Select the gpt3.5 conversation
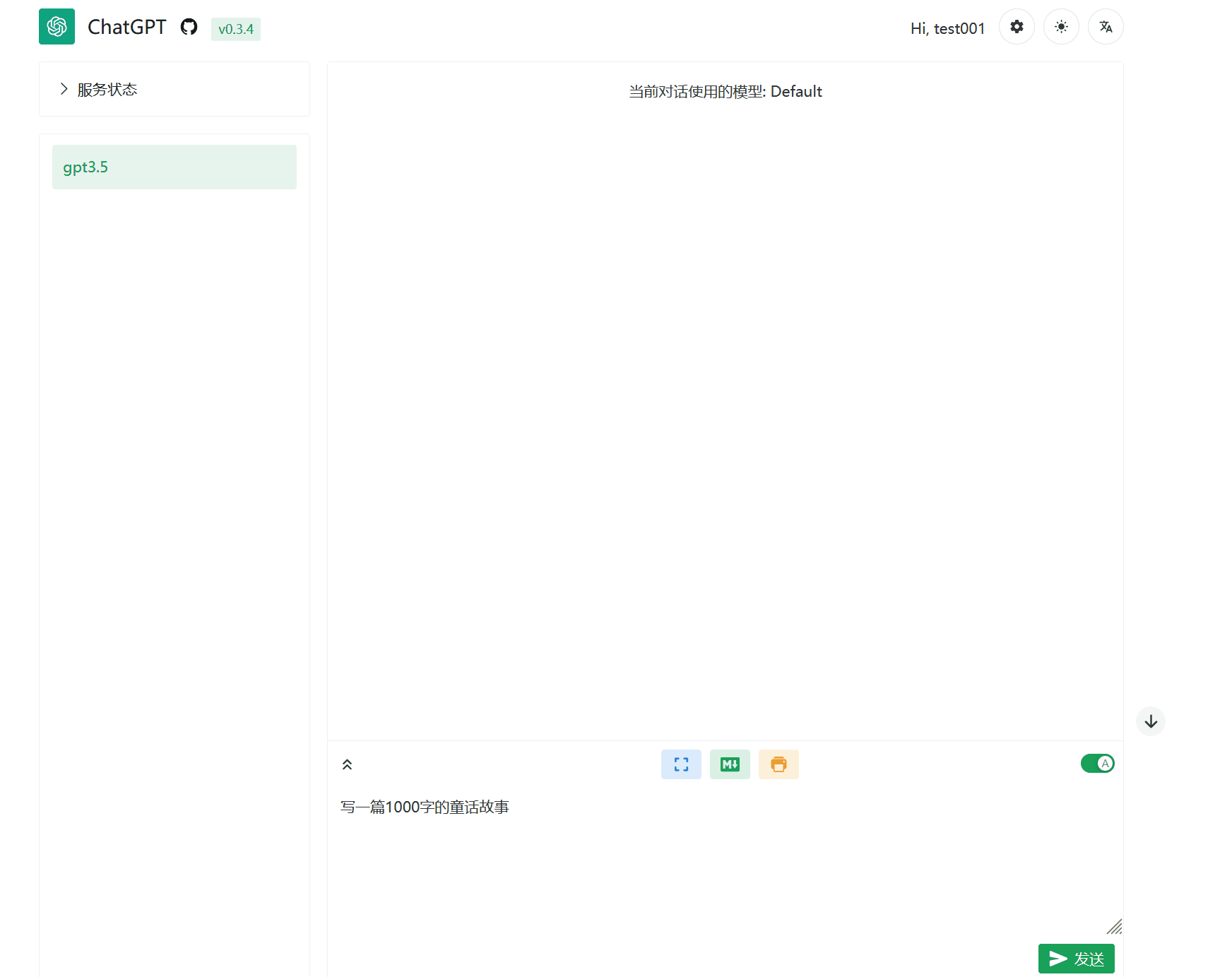The height and width of the screenshot is (977, 1232). tap(174, 167)
